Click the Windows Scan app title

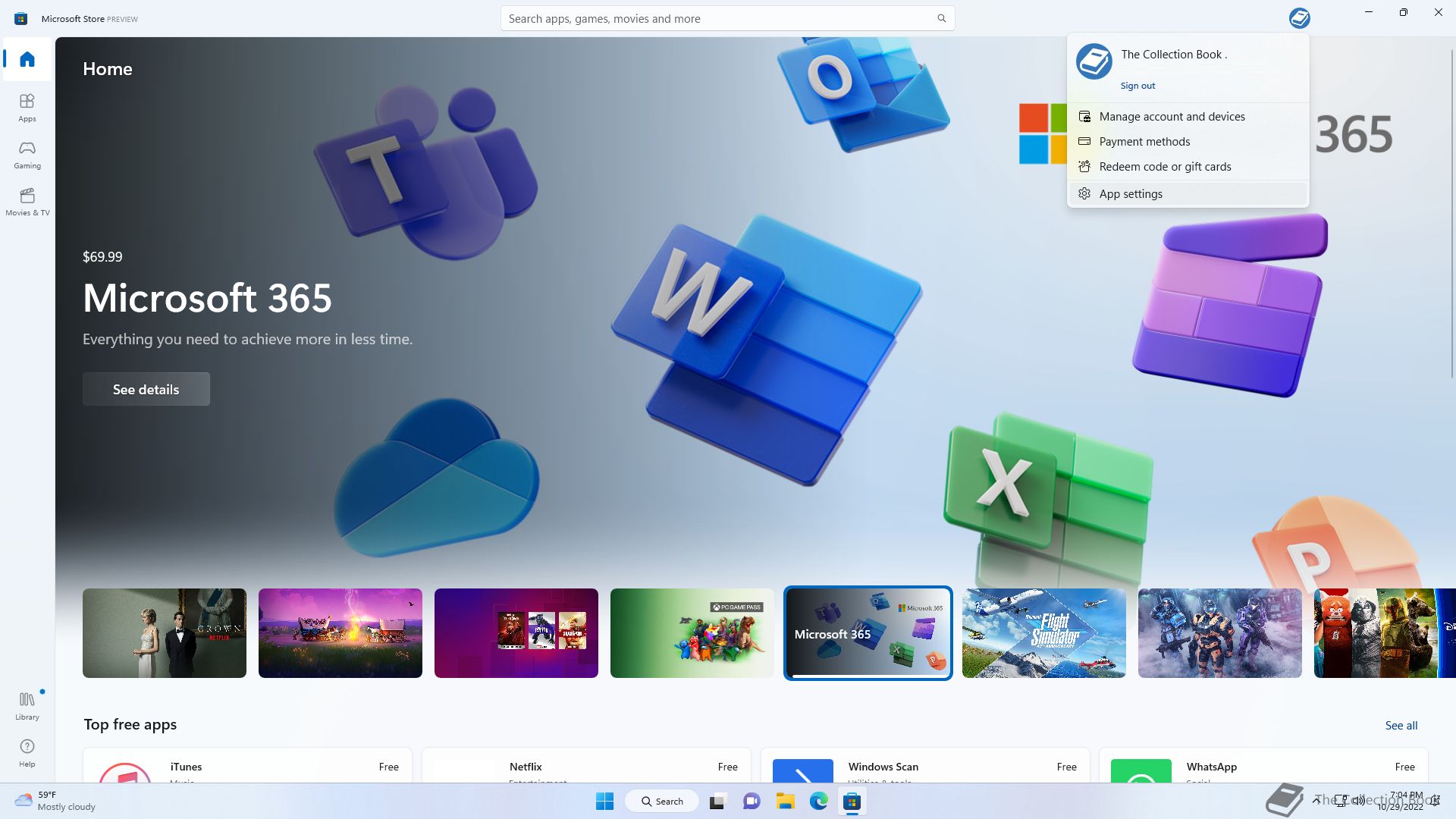pyautogui.click(x=883, y=767)
